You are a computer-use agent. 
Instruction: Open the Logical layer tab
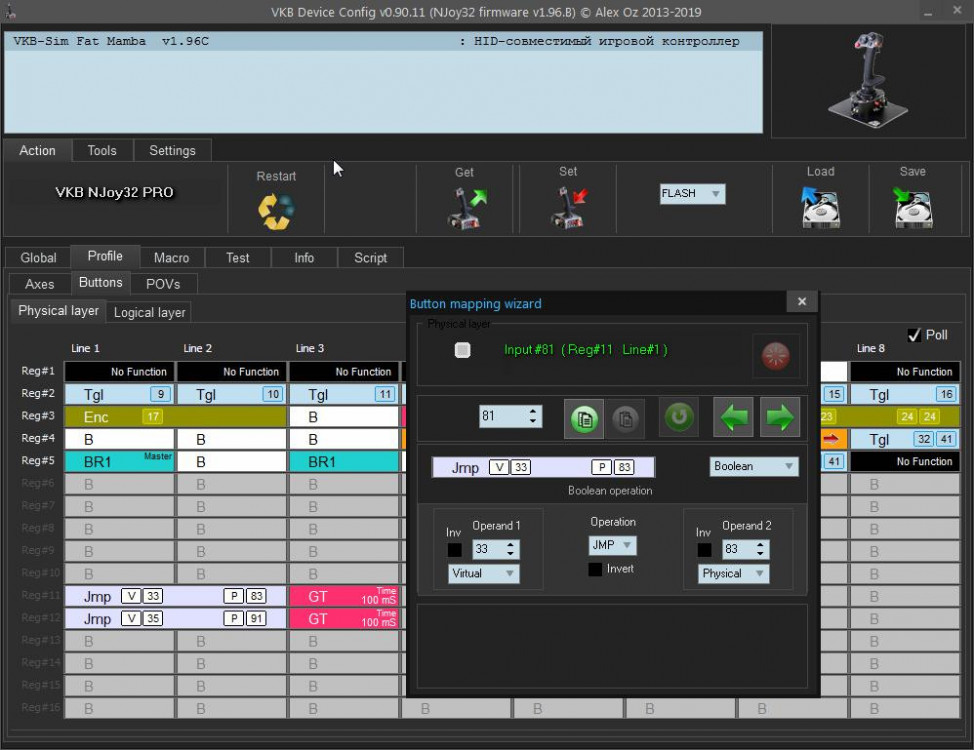click(x=149, y=312)
